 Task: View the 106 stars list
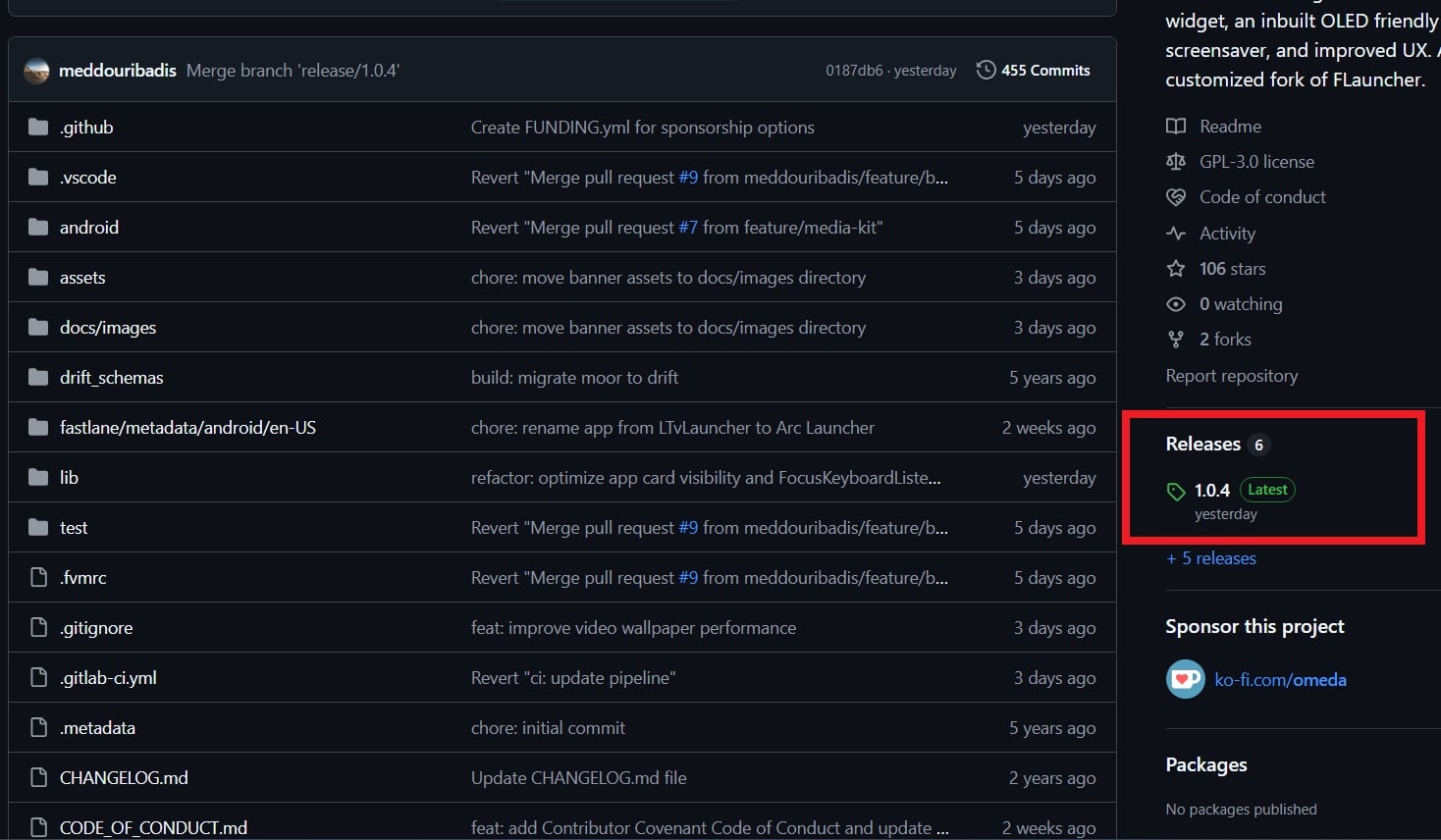1232,269
